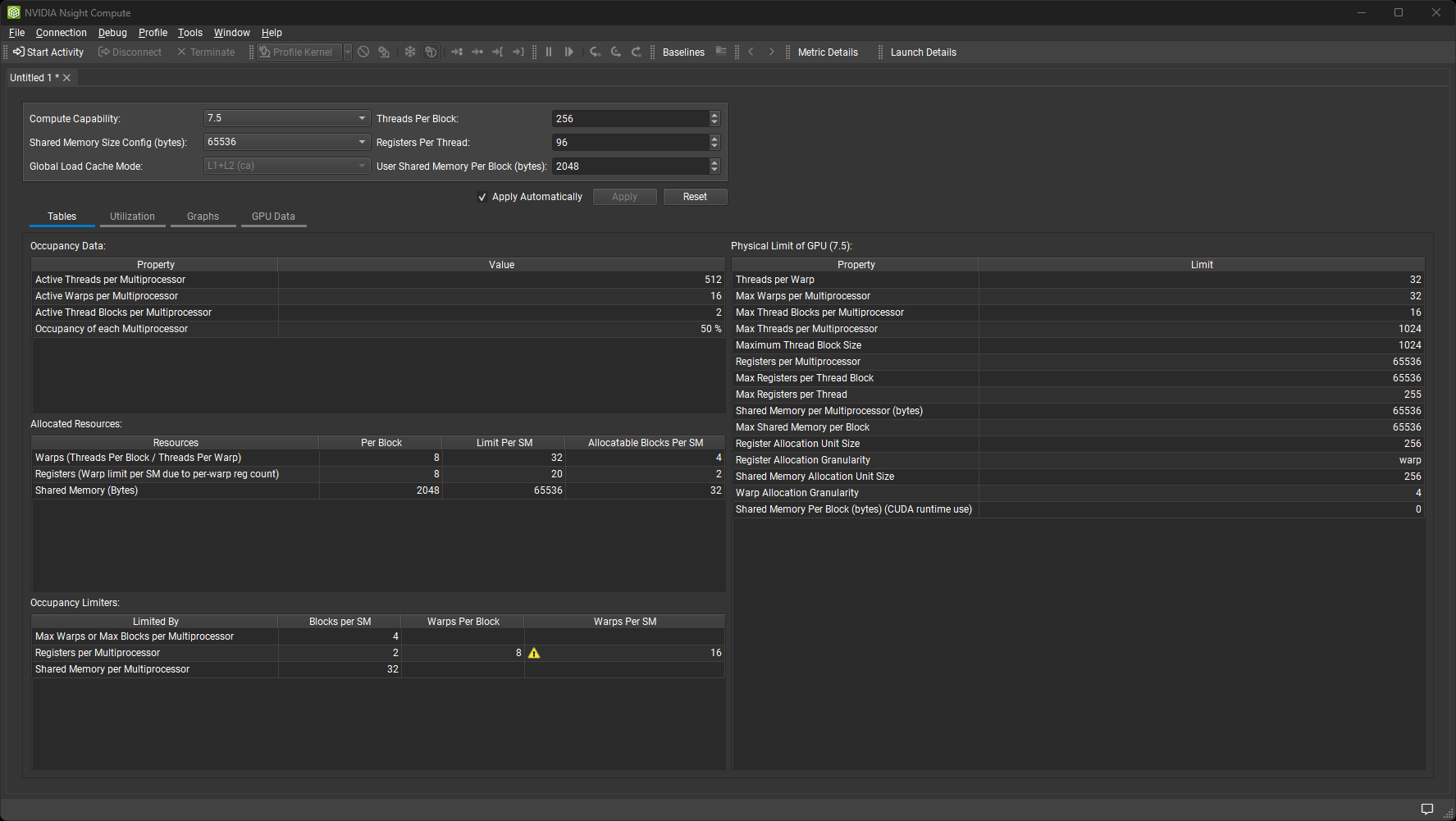The height and width of the screenshot is (821, 1456).
Task: Click the Limit column header
Action: pos(1202,265)
